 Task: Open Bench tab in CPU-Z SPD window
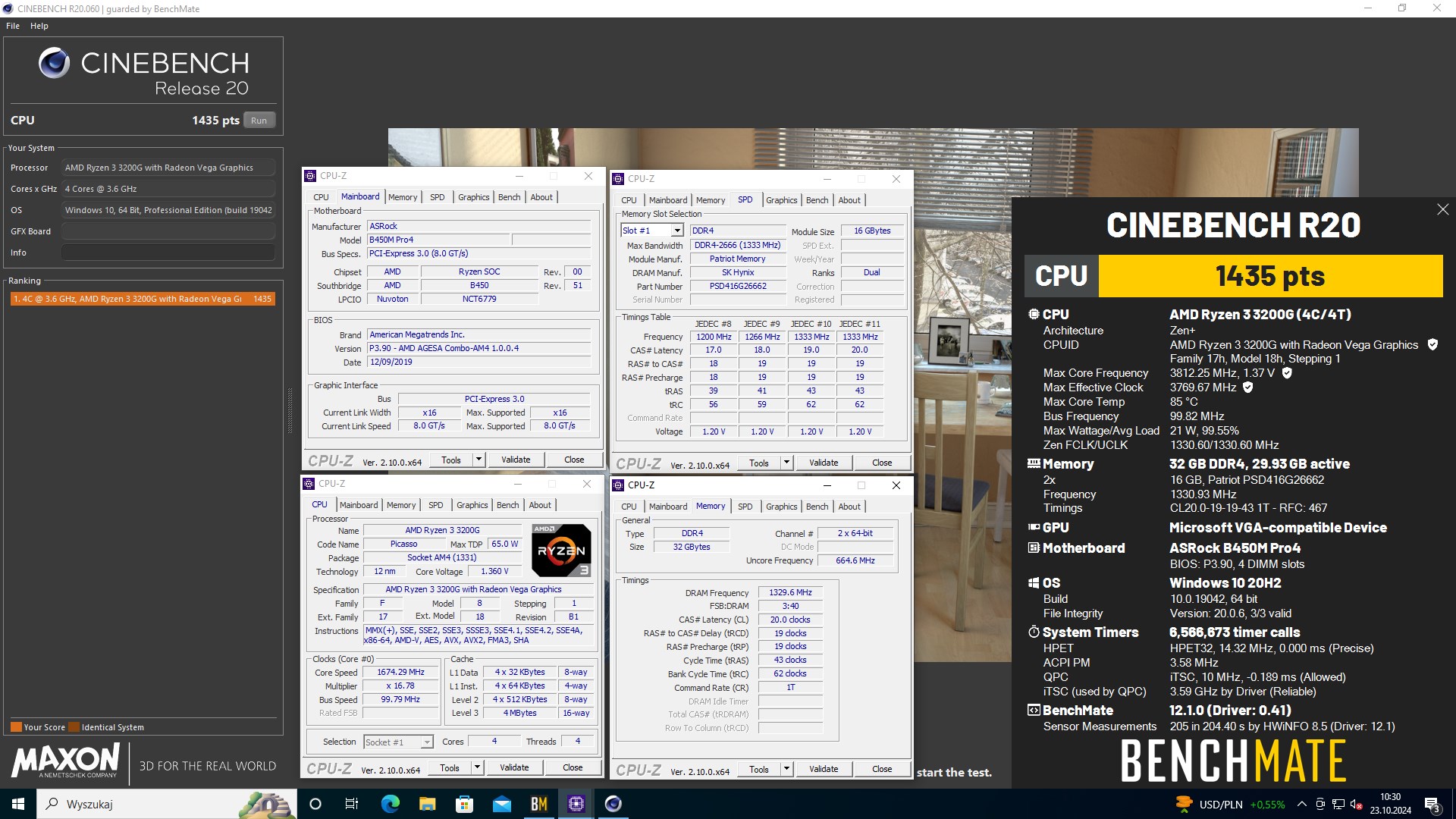(817, 200)
